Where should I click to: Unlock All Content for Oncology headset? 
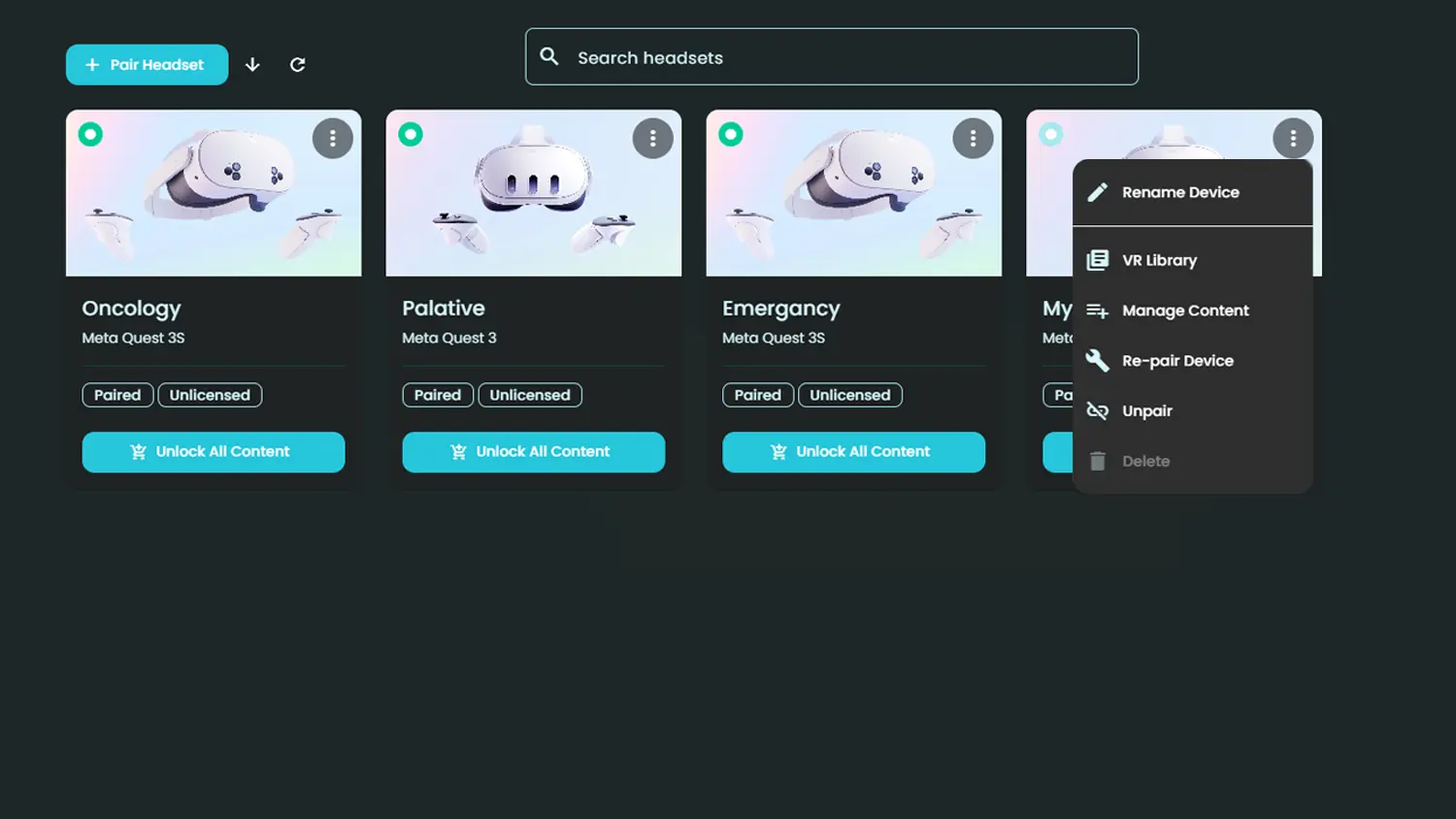tap(214, 452)
